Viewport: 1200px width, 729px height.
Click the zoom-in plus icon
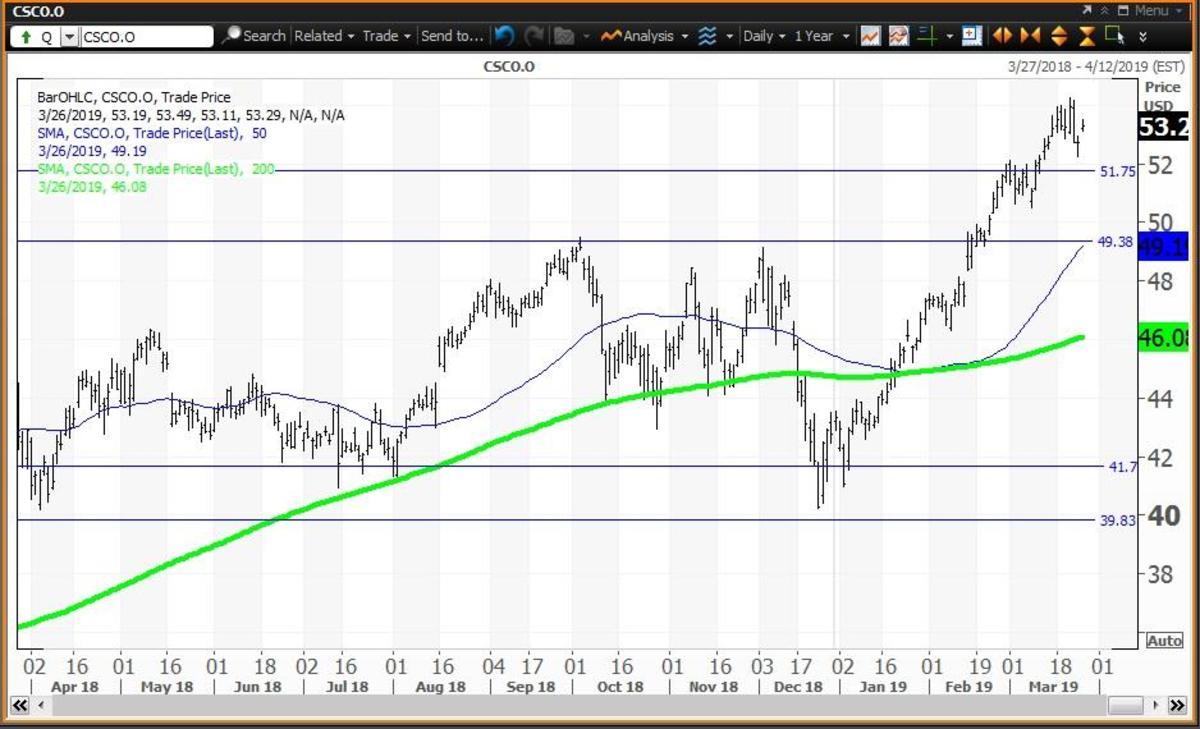(x=972, y=36)
